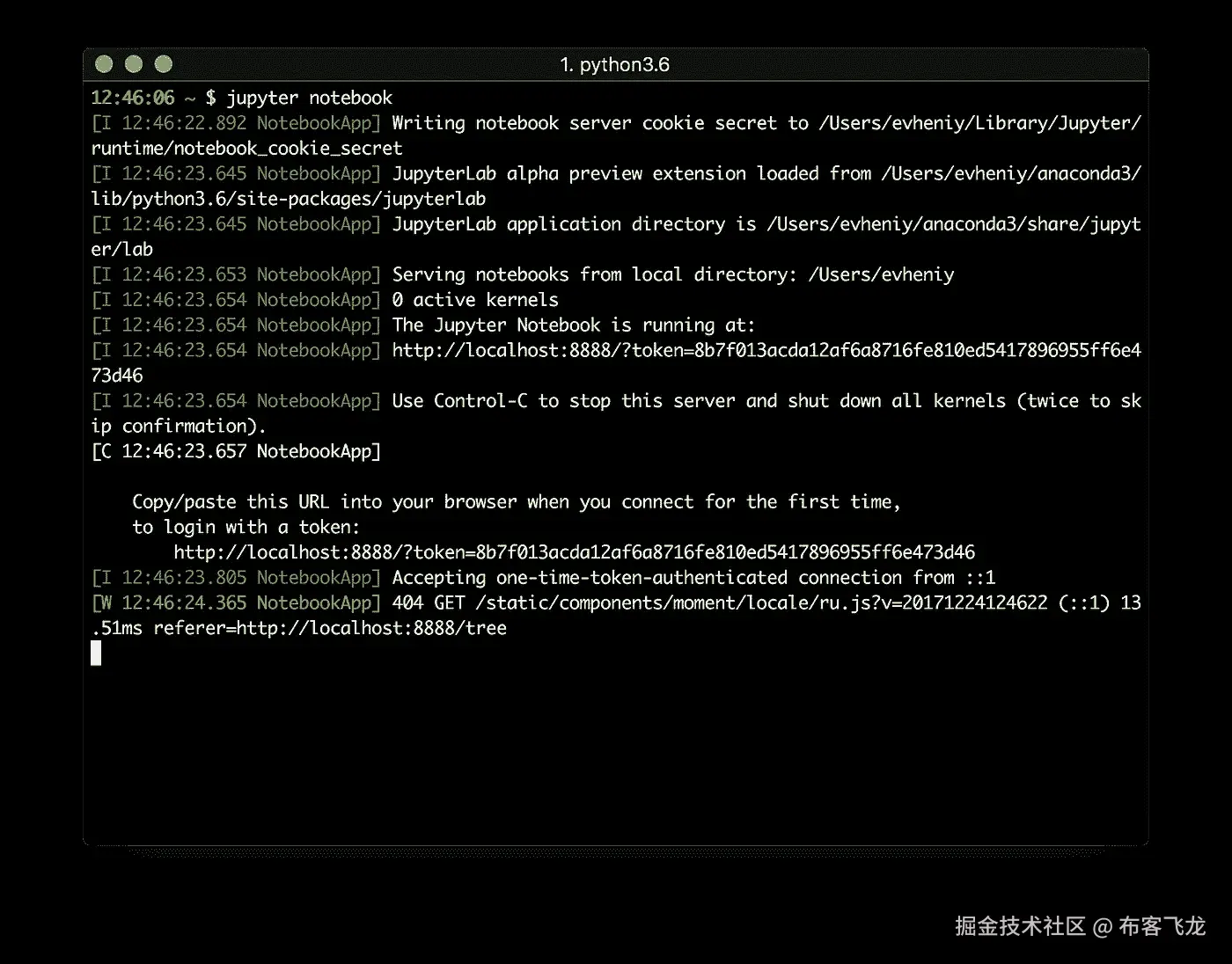Image resolution: width=1232 pixels, height=964 pixels.
Task: Click '73d46' wrapped token ending
Action: coord(116,376)
